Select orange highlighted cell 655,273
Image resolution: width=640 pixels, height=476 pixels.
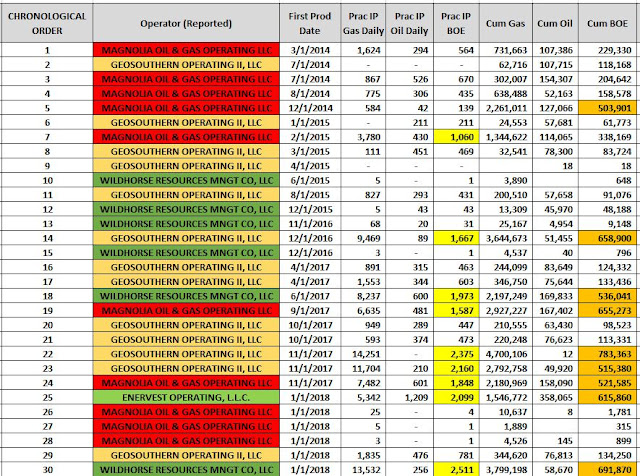pyautogui.click(x=608, y=311)
